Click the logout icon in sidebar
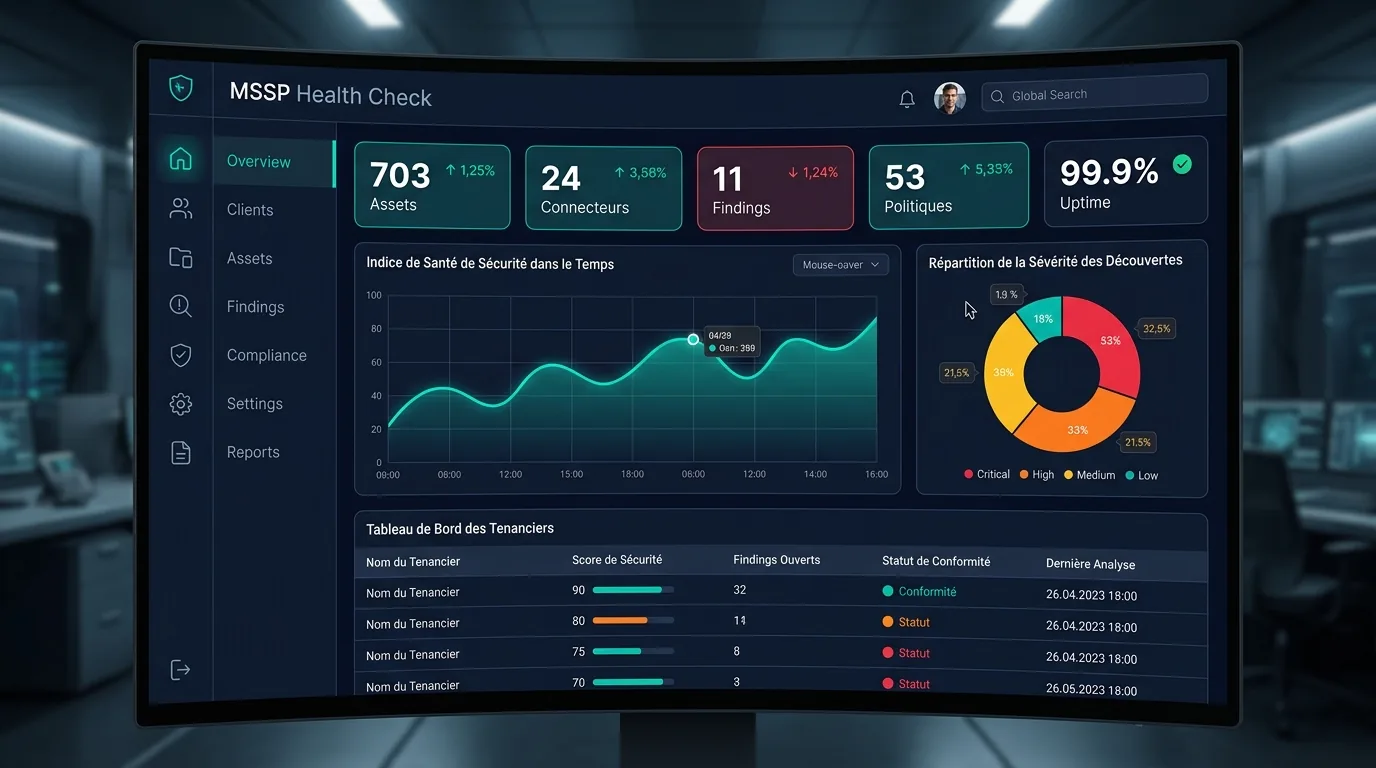 pos(181,670)
